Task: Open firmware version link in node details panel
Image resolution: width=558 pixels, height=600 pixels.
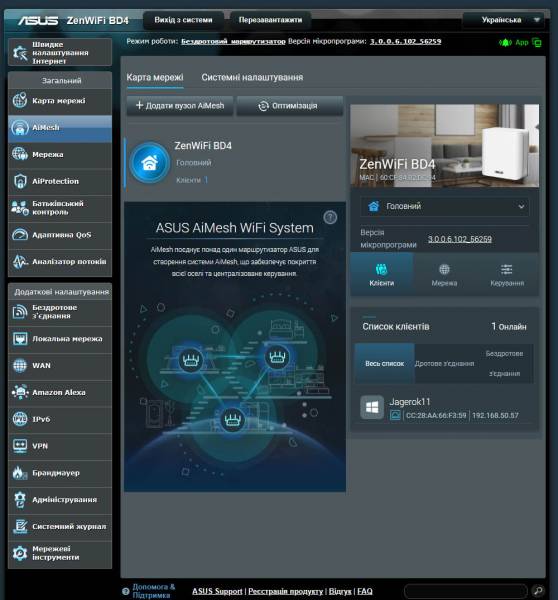Action: pyautogui.click(x=460, y=239)
